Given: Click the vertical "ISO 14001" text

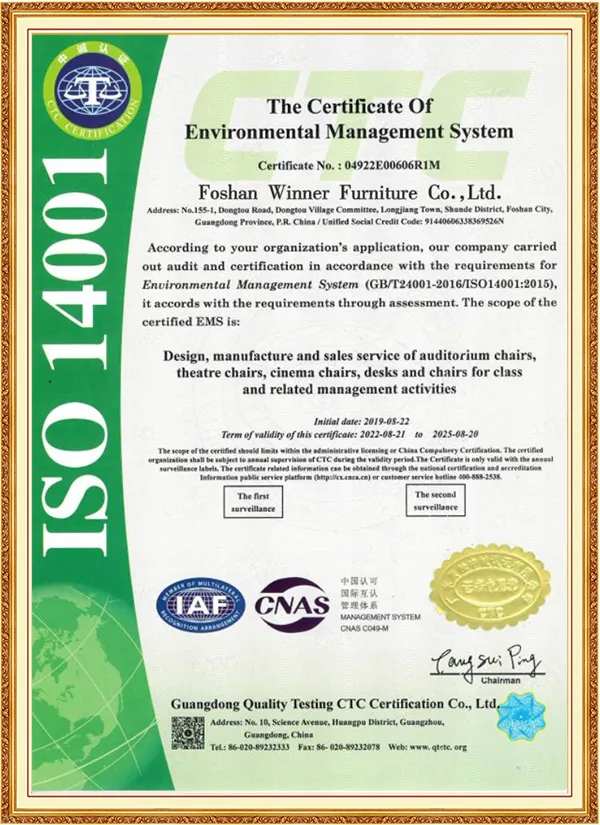Looking at the screenshot, I should 77,353.
